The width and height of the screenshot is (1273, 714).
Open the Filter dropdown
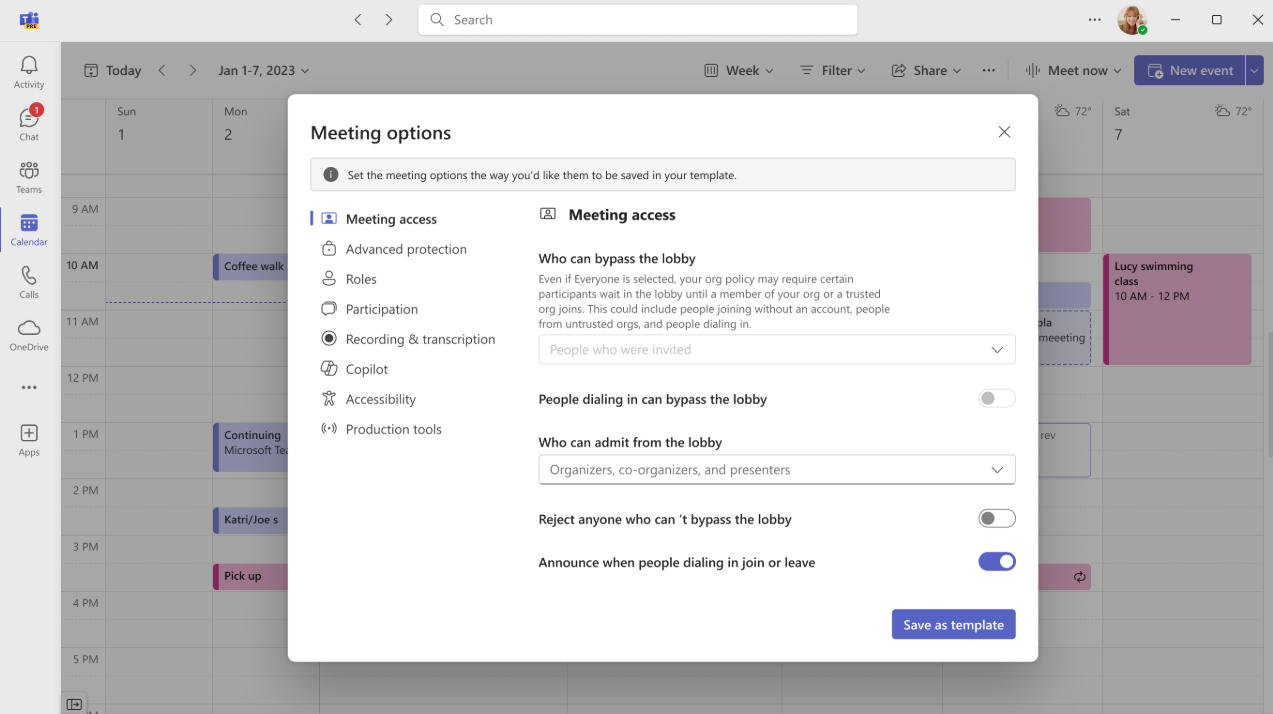pyautogui.click(x=833, y=70)
